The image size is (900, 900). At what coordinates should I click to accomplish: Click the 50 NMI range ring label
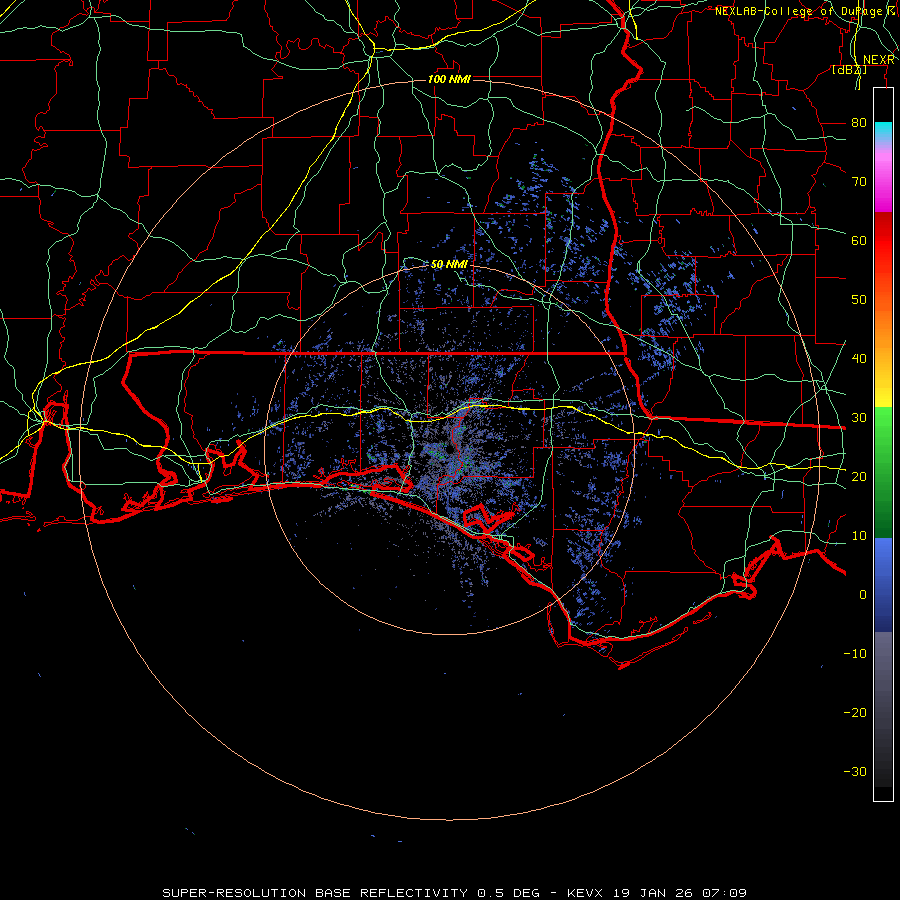449,264
